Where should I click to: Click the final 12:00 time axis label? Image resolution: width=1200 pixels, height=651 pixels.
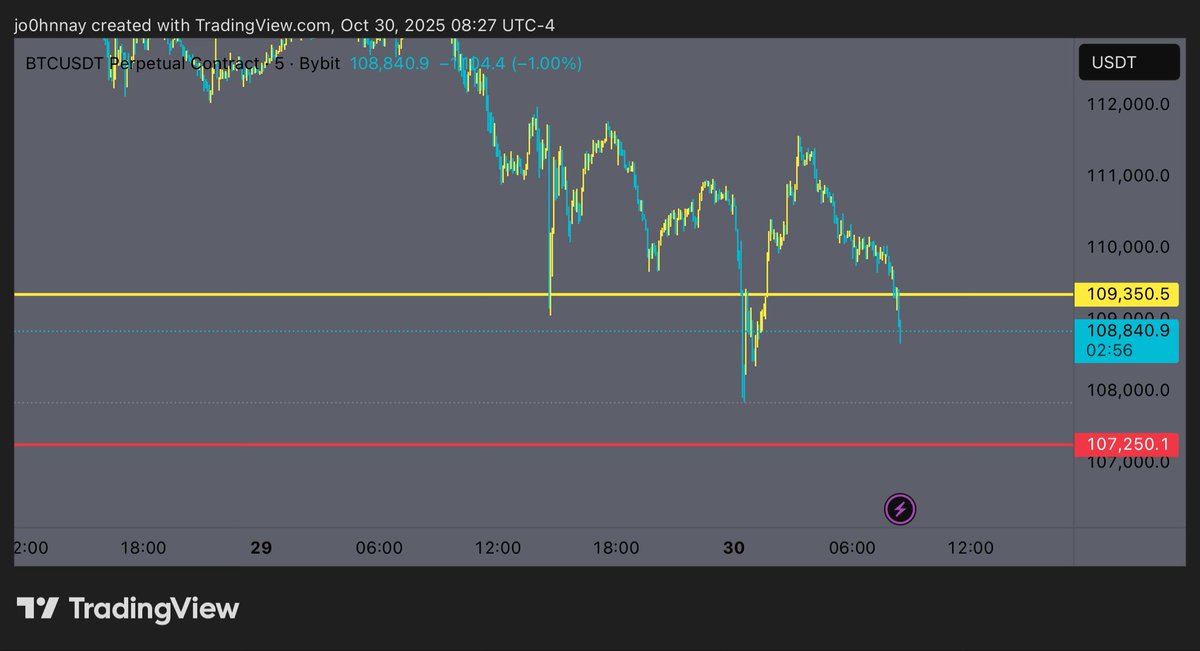click(x=970, y=548)
